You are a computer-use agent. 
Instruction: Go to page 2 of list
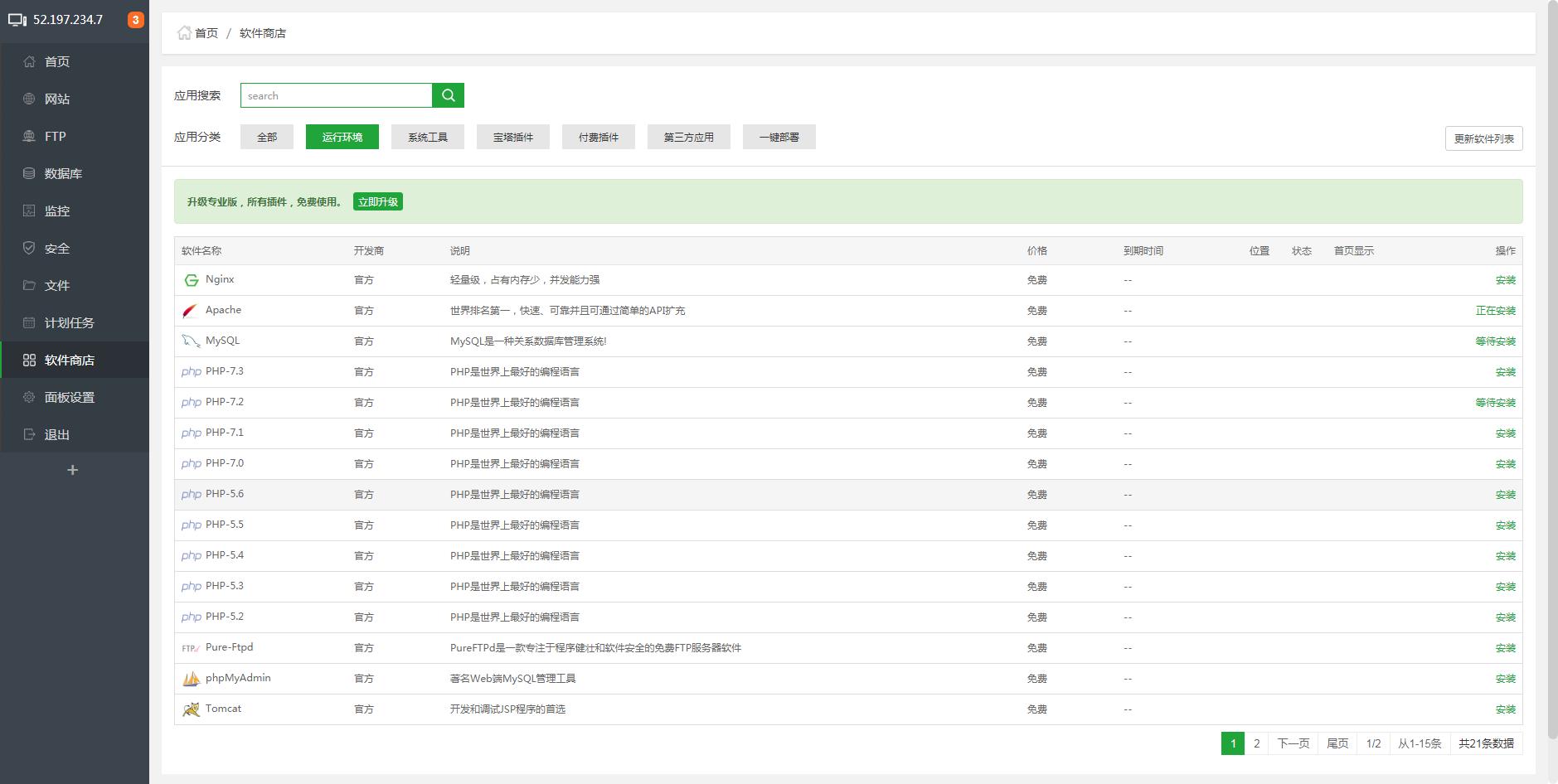pyautogui.click(x=1256, y=743)
